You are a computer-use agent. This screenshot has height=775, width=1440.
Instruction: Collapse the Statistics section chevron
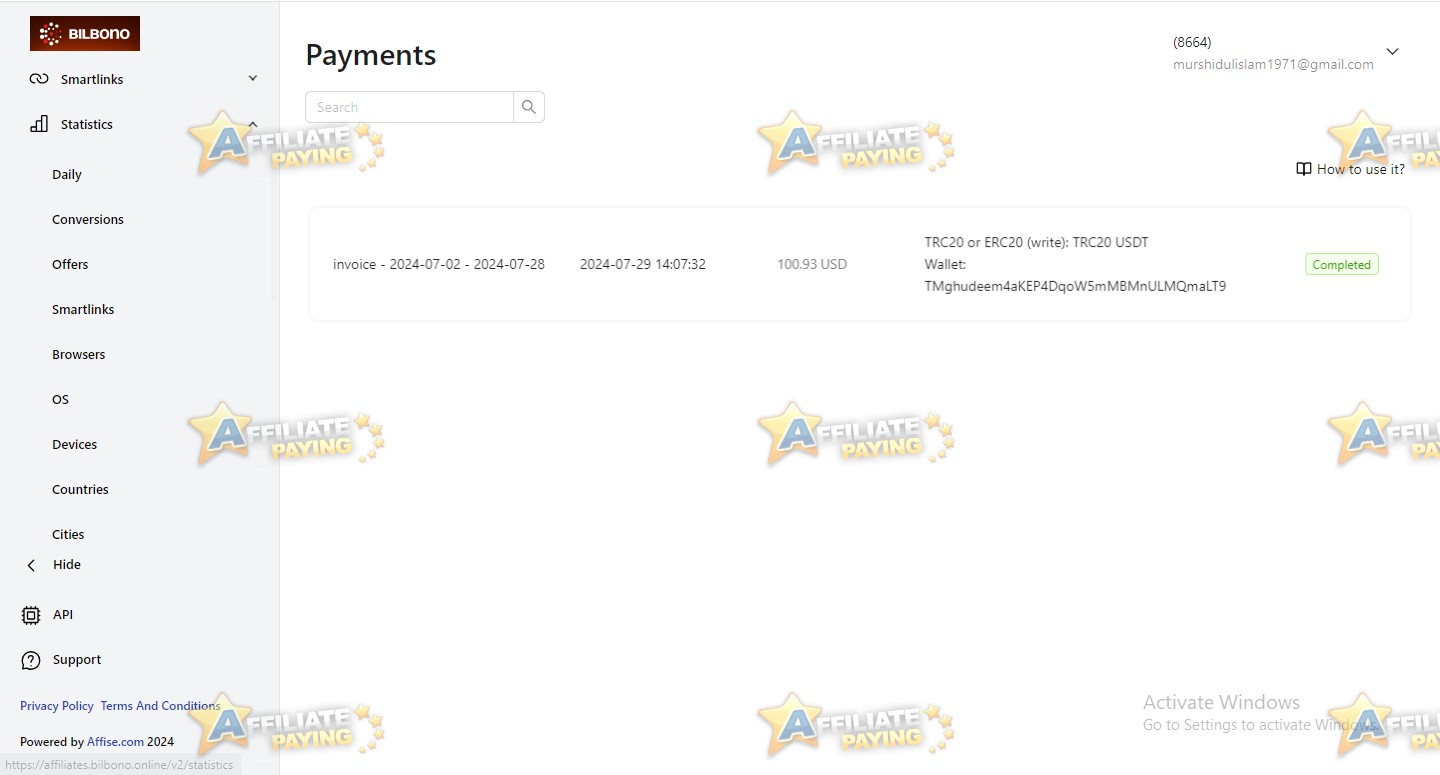tap(253, 123)
